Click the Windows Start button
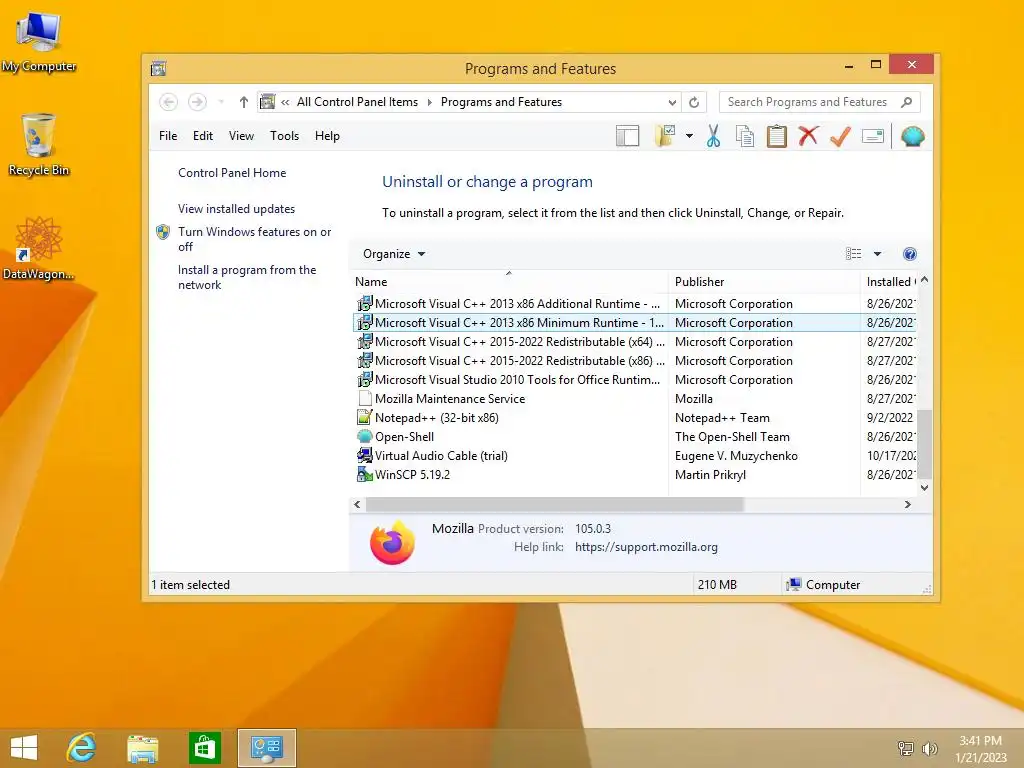The height and width of the screenshot is (768, 1024). 24,748
